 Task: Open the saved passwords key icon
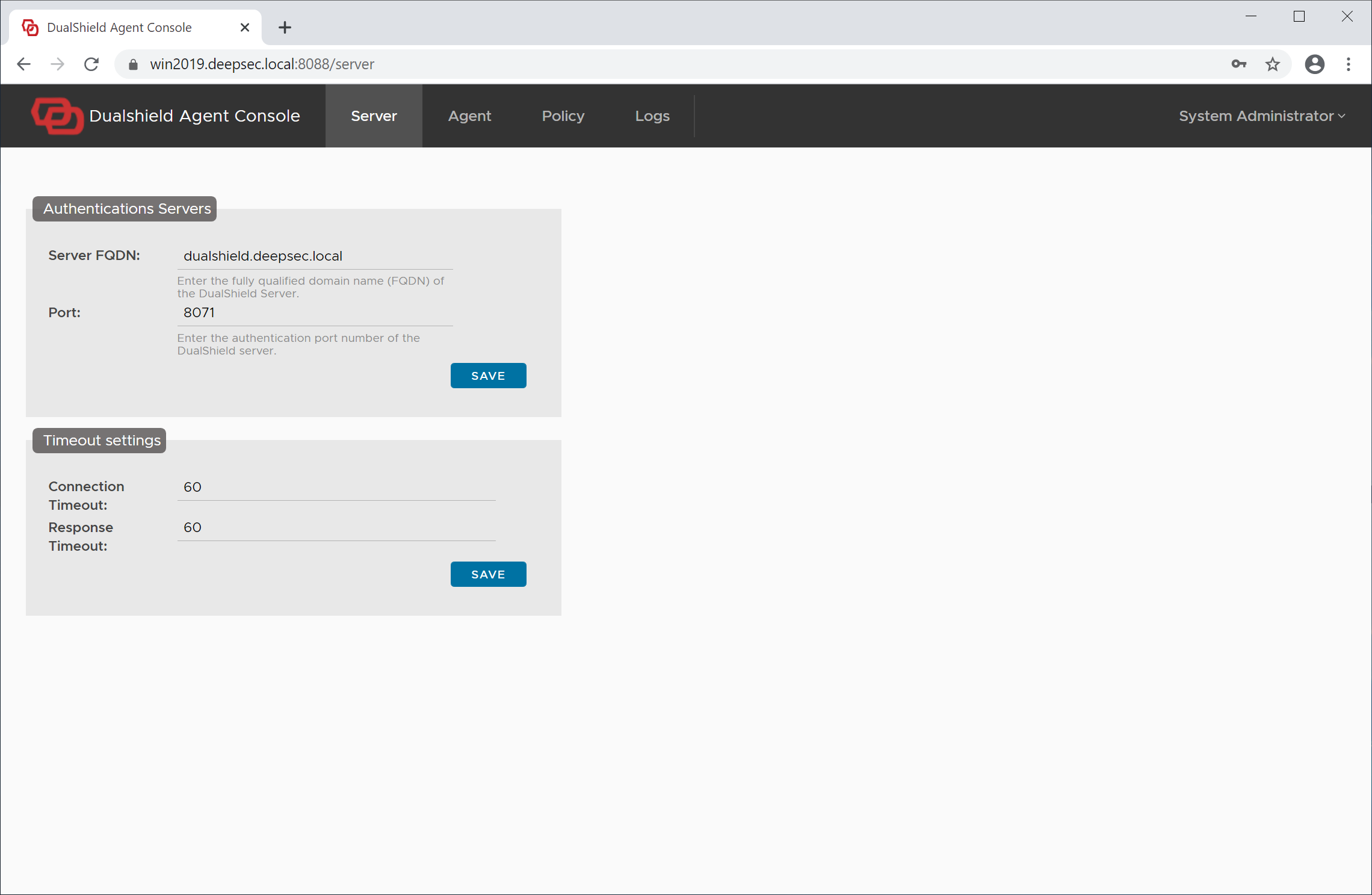point(1238,64)
